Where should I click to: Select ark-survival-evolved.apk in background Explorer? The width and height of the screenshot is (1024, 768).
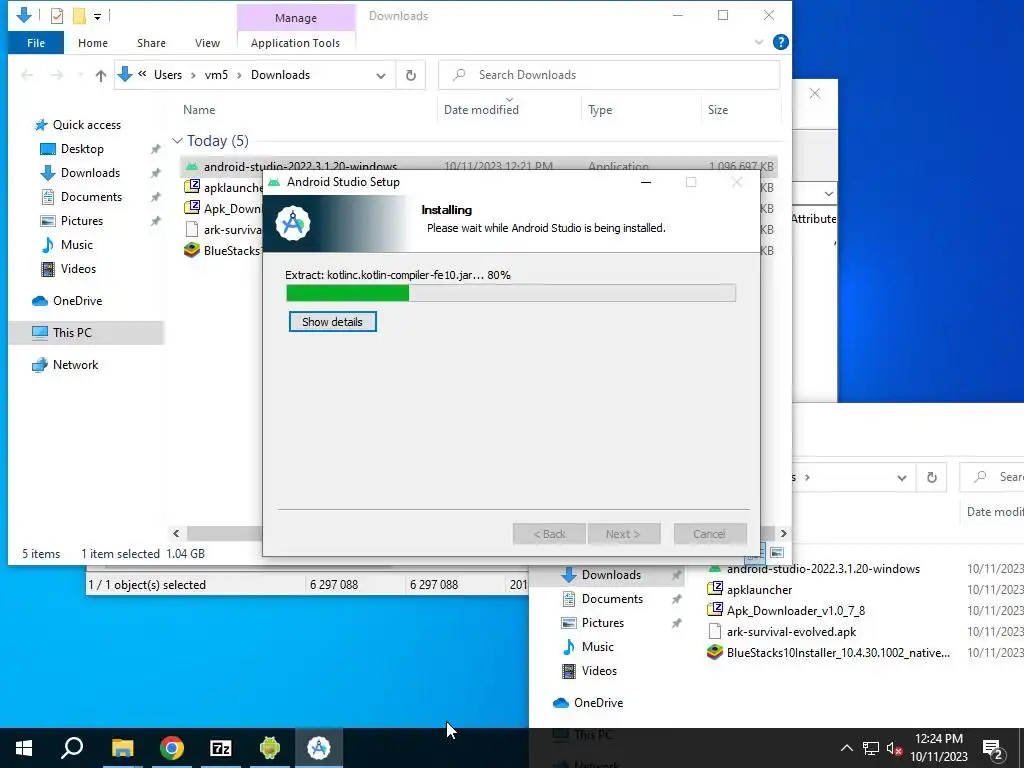pyautogui.click(x=791, y=632)
